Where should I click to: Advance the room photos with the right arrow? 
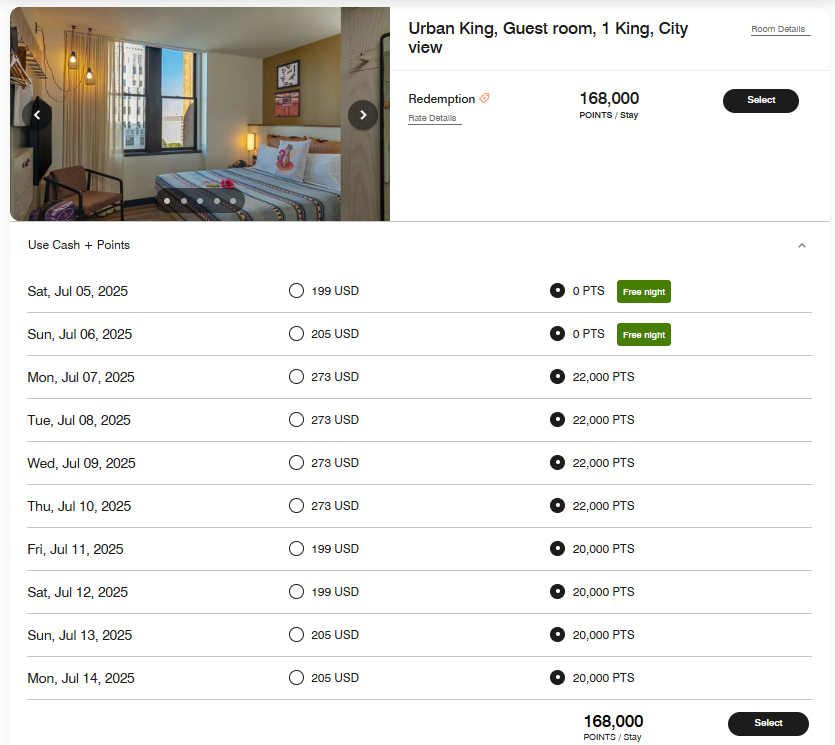363,115
